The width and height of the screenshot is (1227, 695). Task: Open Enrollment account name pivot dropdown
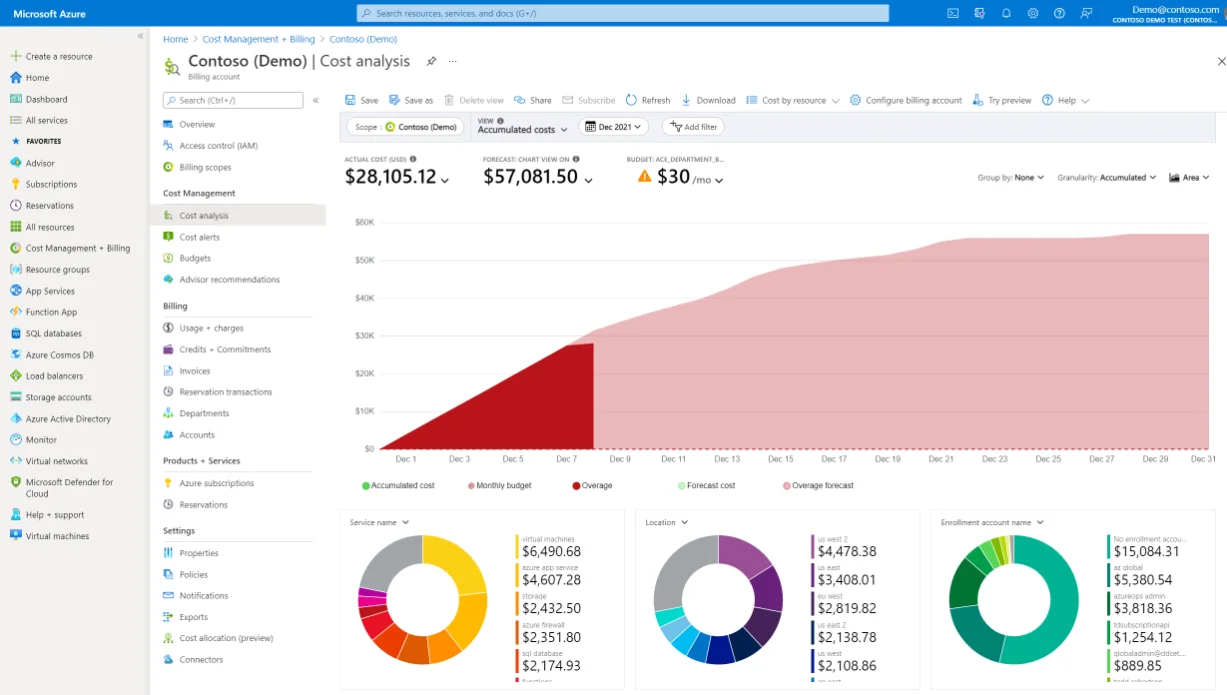991,522
